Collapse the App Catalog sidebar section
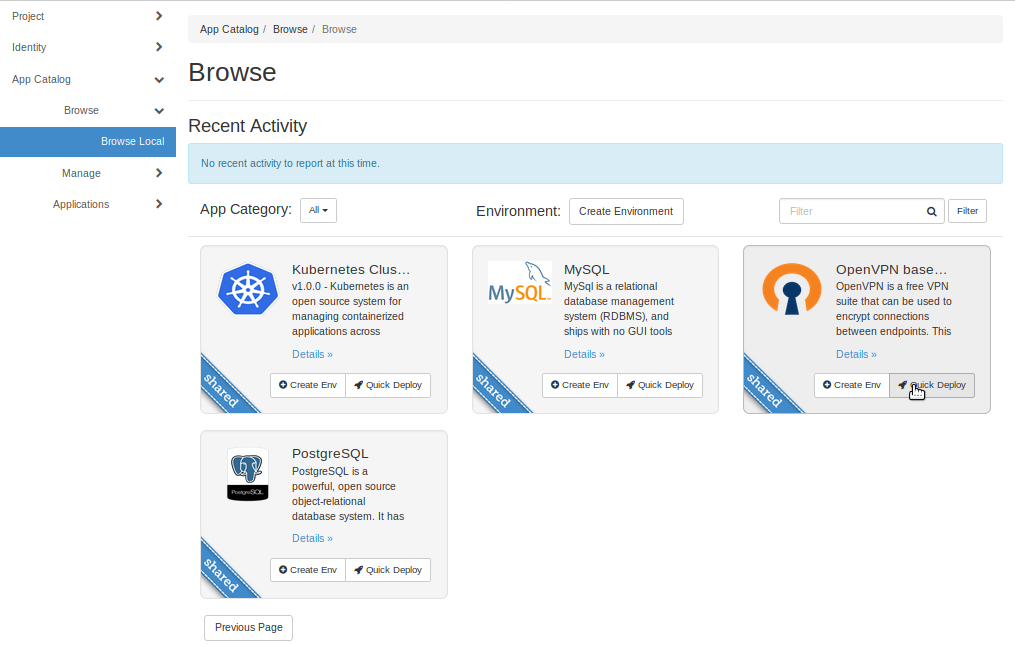This screenshot has width=1015, height=645. tap(87, 79)
